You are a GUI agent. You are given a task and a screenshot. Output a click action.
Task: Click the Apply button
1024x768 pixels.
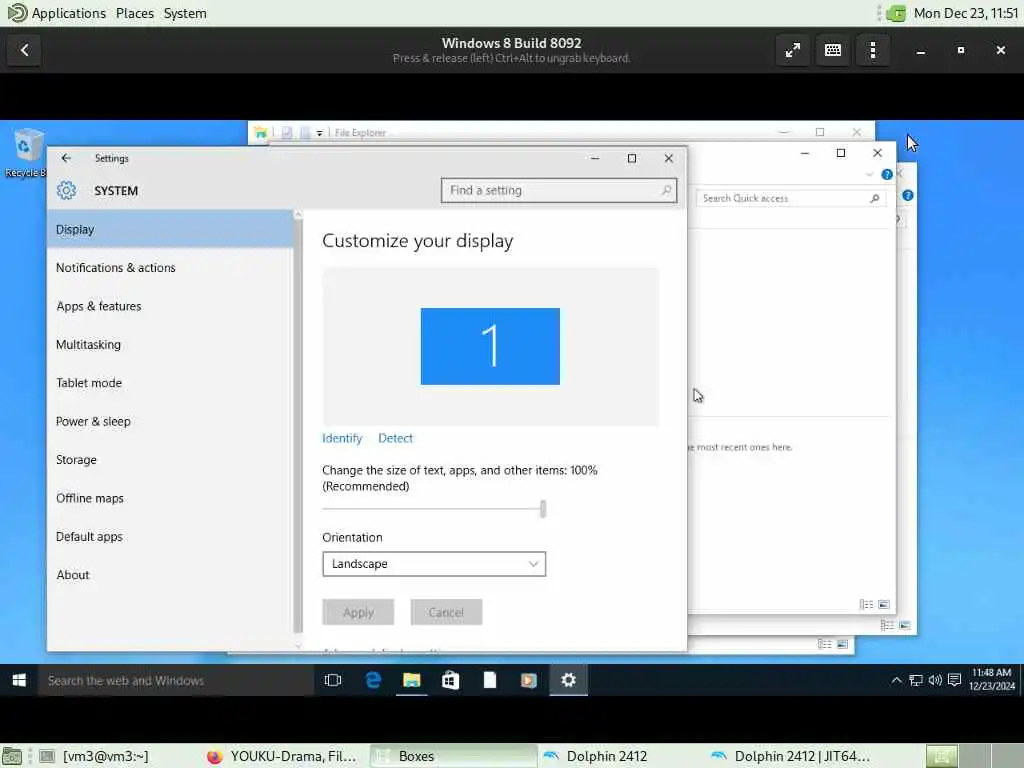358,613
